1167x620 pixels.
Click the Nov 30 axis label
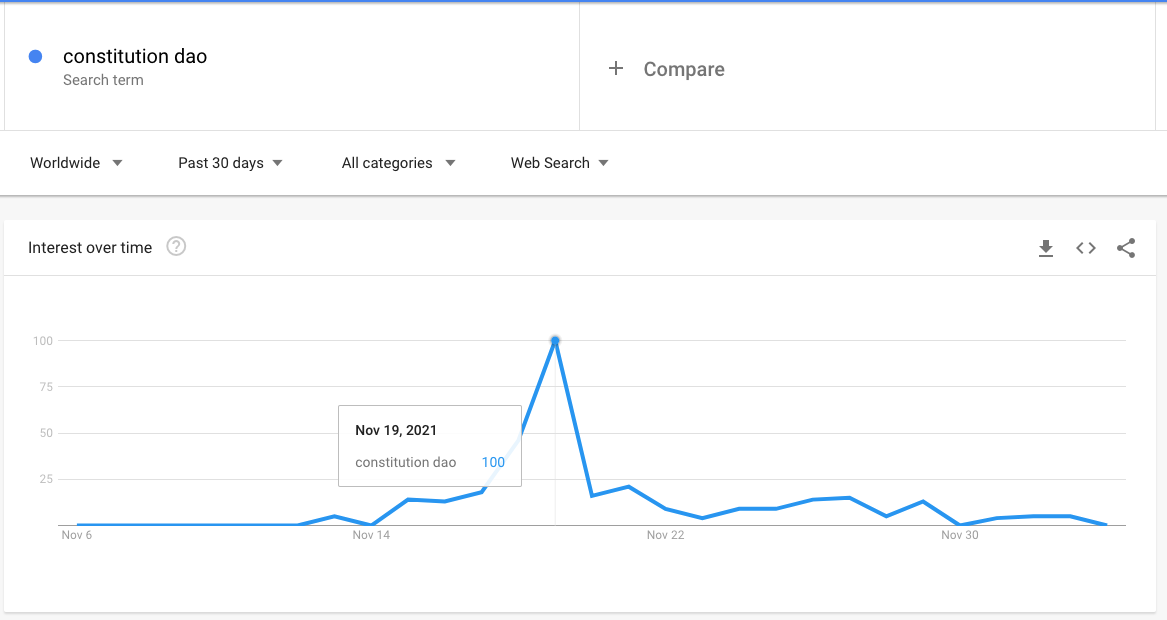click(x=959, y=535)
